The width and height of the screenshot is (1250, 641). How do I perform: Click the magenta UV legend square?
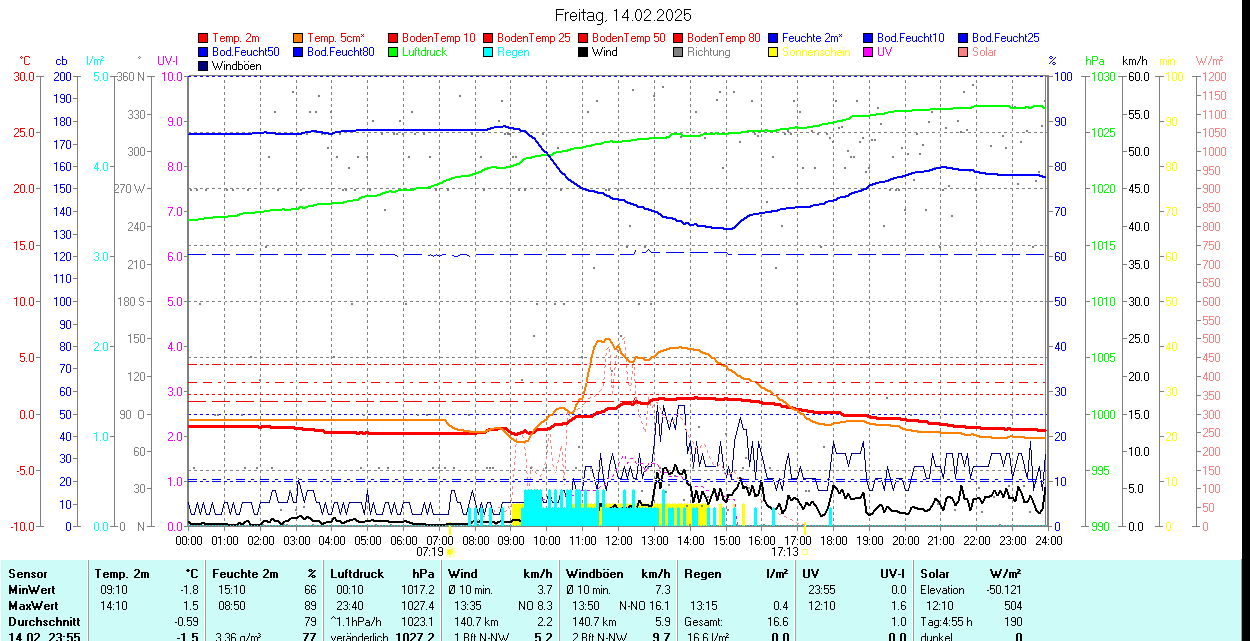[x=869, y=52]
